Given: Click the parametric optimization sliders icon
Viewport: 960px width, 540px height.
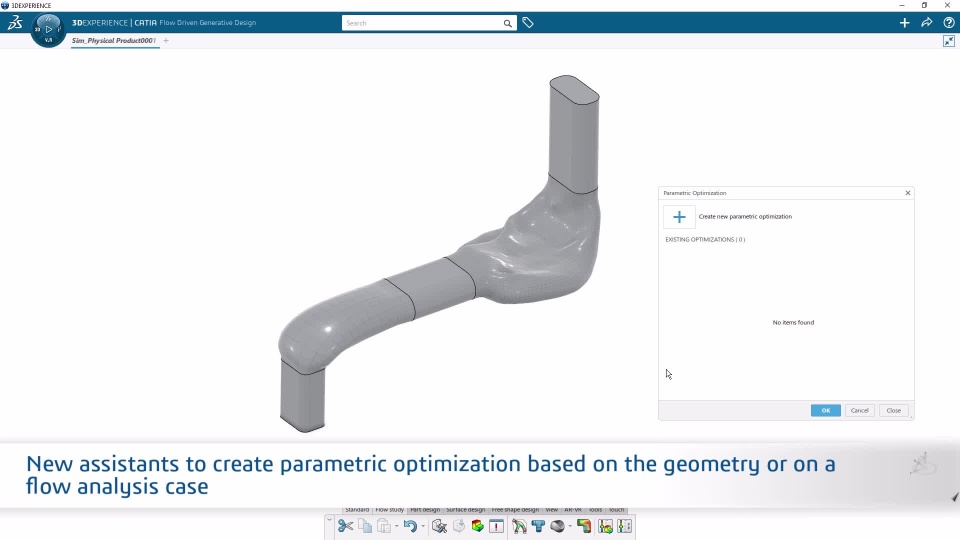Looking at the screenshot, I should tap(606, 526).
